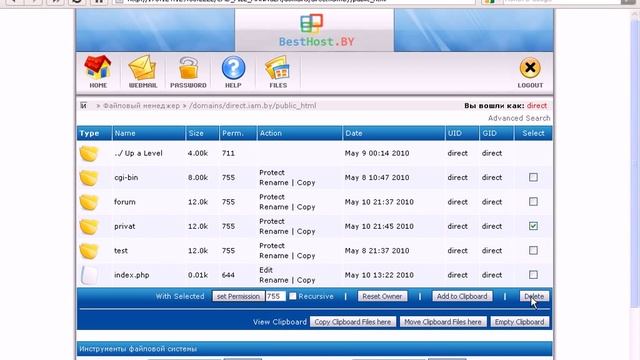
Task: Click Edit for index.php
Action: (x=266, y=270)
